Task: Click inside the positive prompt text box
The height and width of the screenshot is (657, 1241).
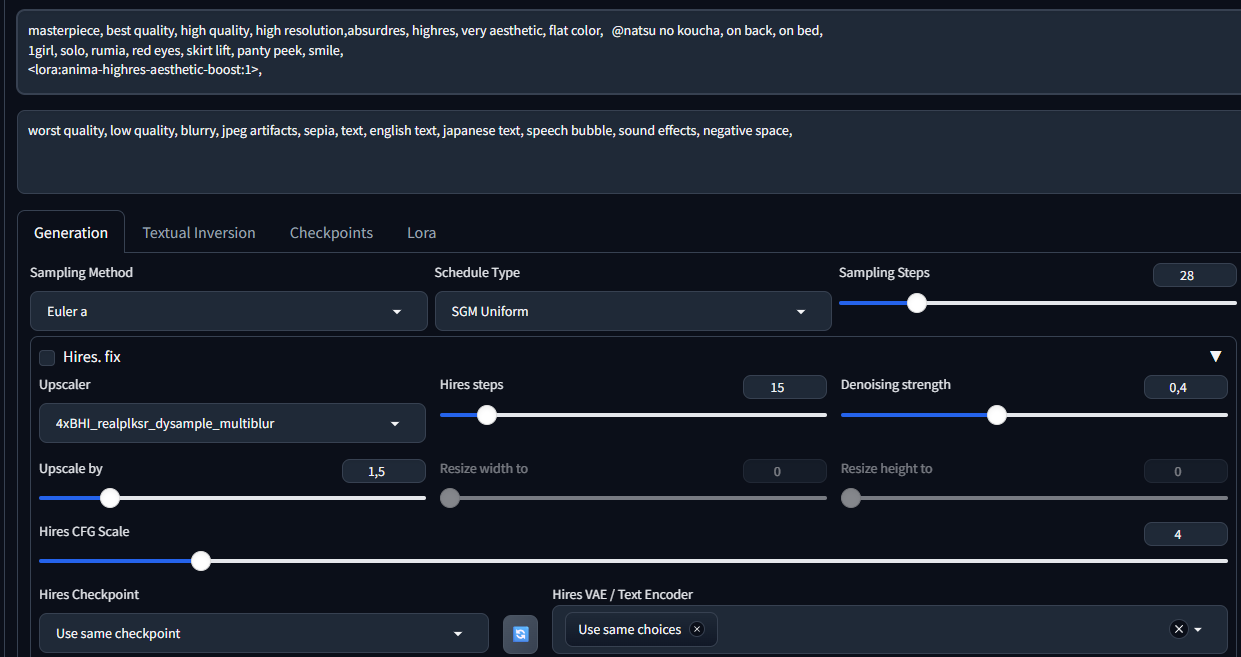Action: pyautogui.click(x=629, y=52)
